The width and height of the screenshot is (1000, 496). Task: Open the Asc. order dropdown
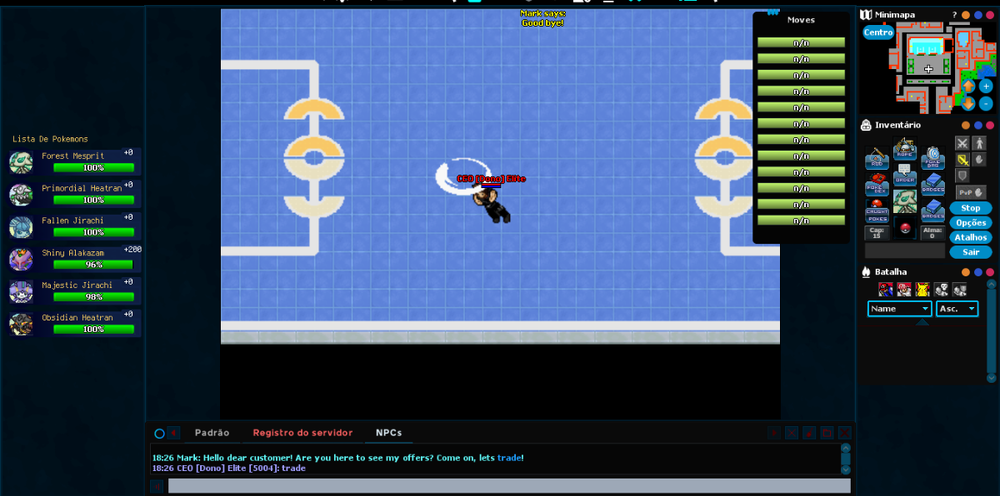(957, 309)
